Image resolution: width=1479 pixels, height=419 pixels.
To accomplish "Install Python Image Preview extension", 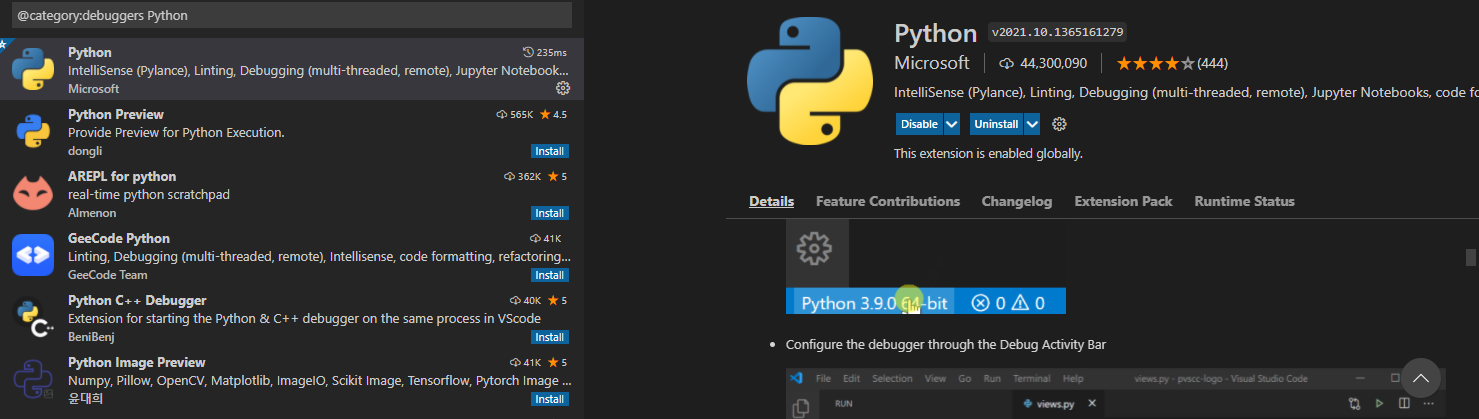I will [x=550, y=399].
